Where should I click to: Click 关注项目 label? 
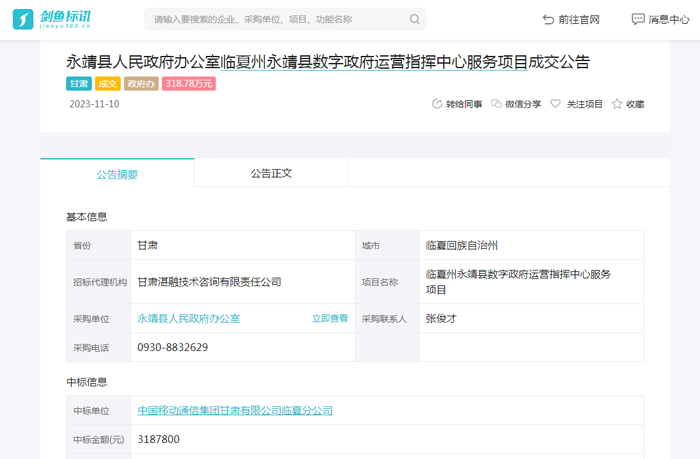tap(585, 104)
